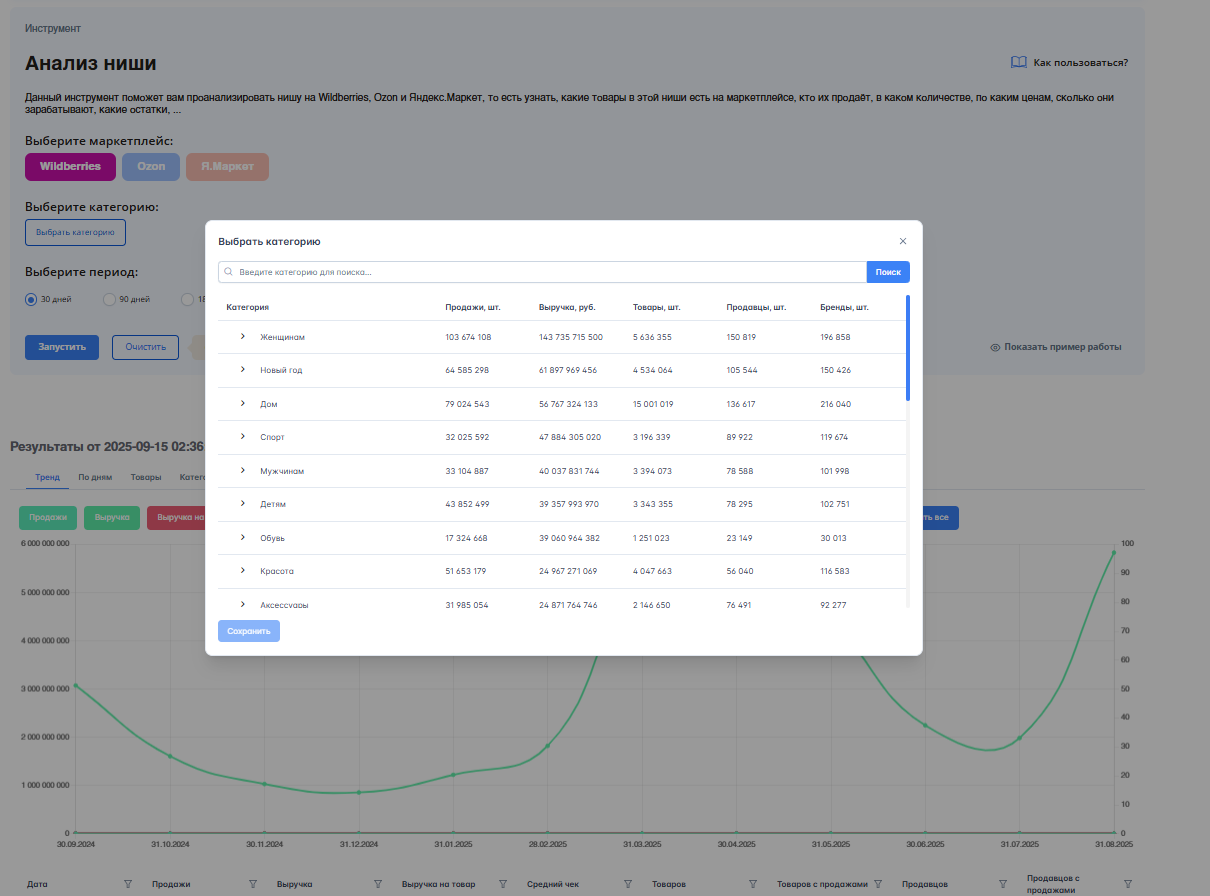Open the filter icon in 'Товаров' column
This screenshot has height=896, width=1210.
[753, 884]
